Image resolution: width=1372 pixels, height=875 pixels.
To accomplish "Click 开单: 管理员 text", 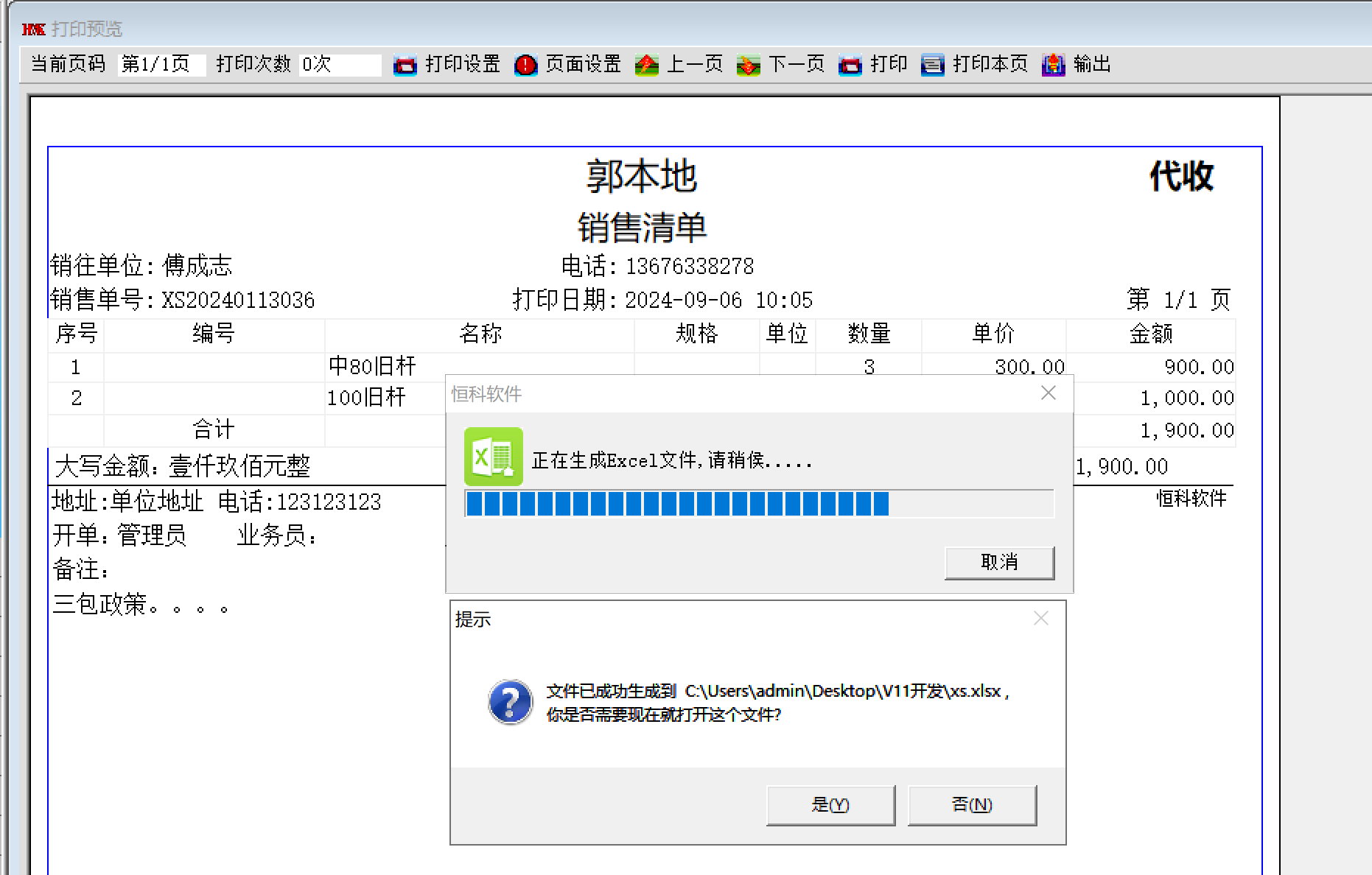I will (x=119, y=535).
